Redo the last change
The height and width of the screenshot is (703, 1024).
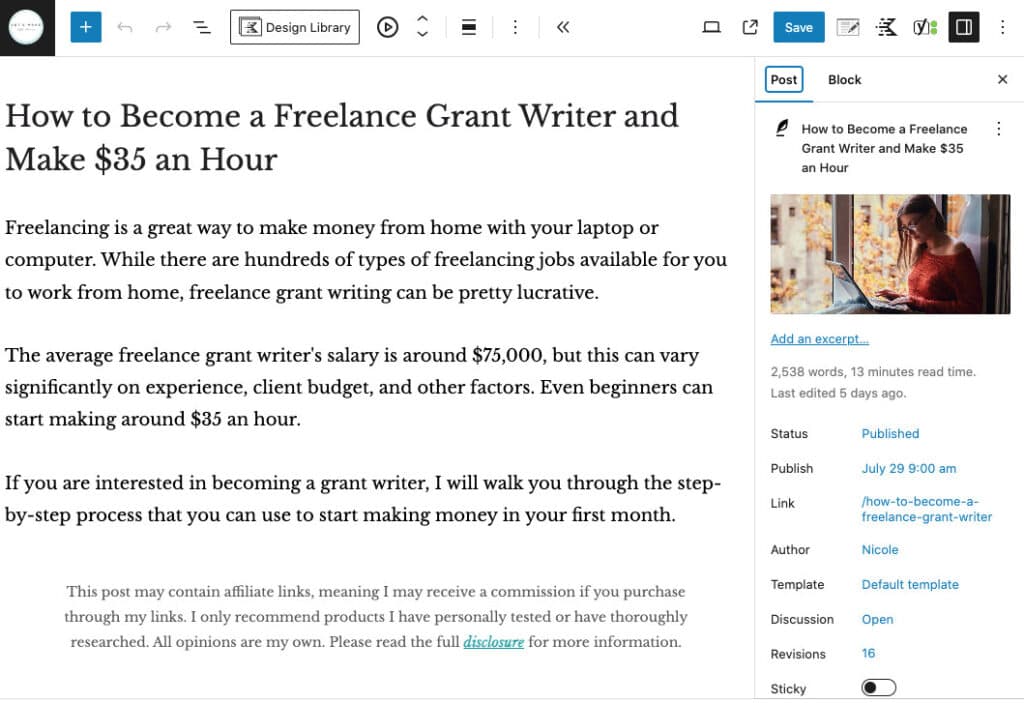pos(162,27)
